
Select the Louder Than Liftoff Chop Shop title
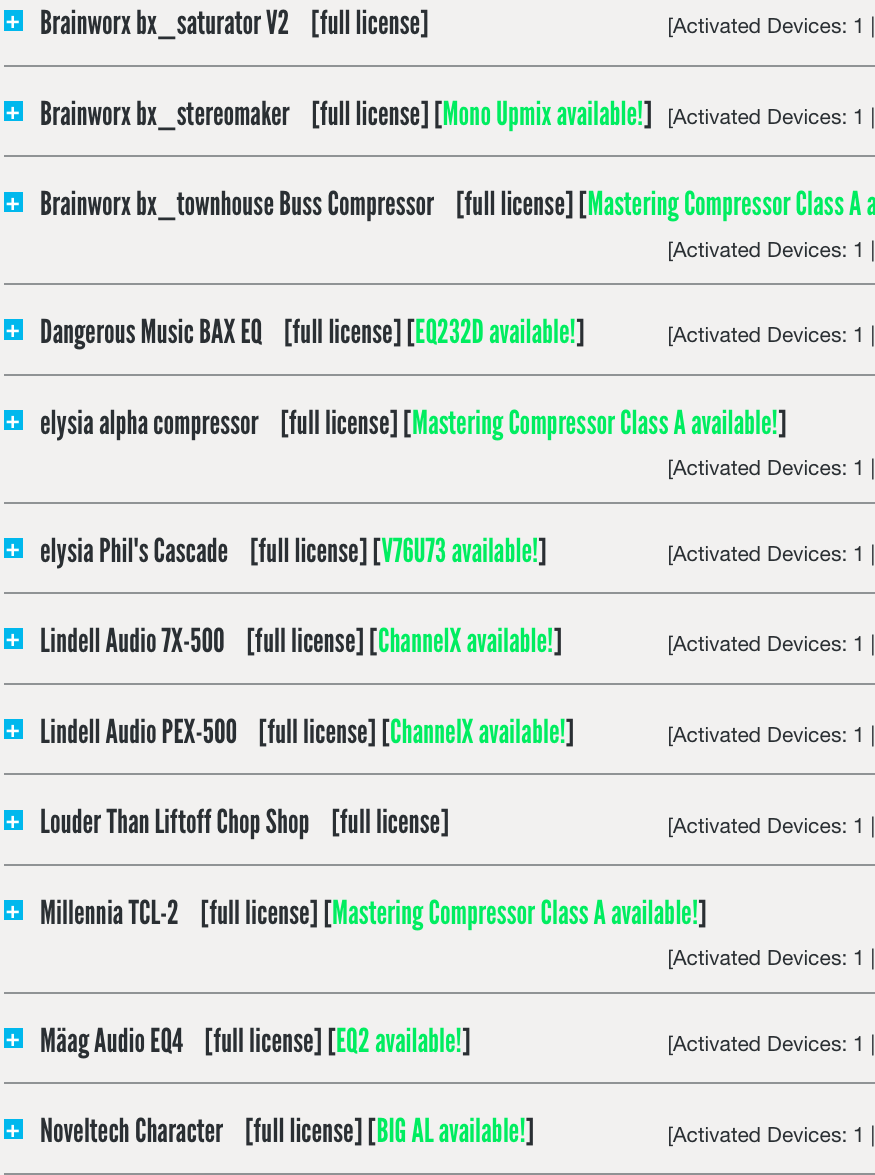click(175, 823)
